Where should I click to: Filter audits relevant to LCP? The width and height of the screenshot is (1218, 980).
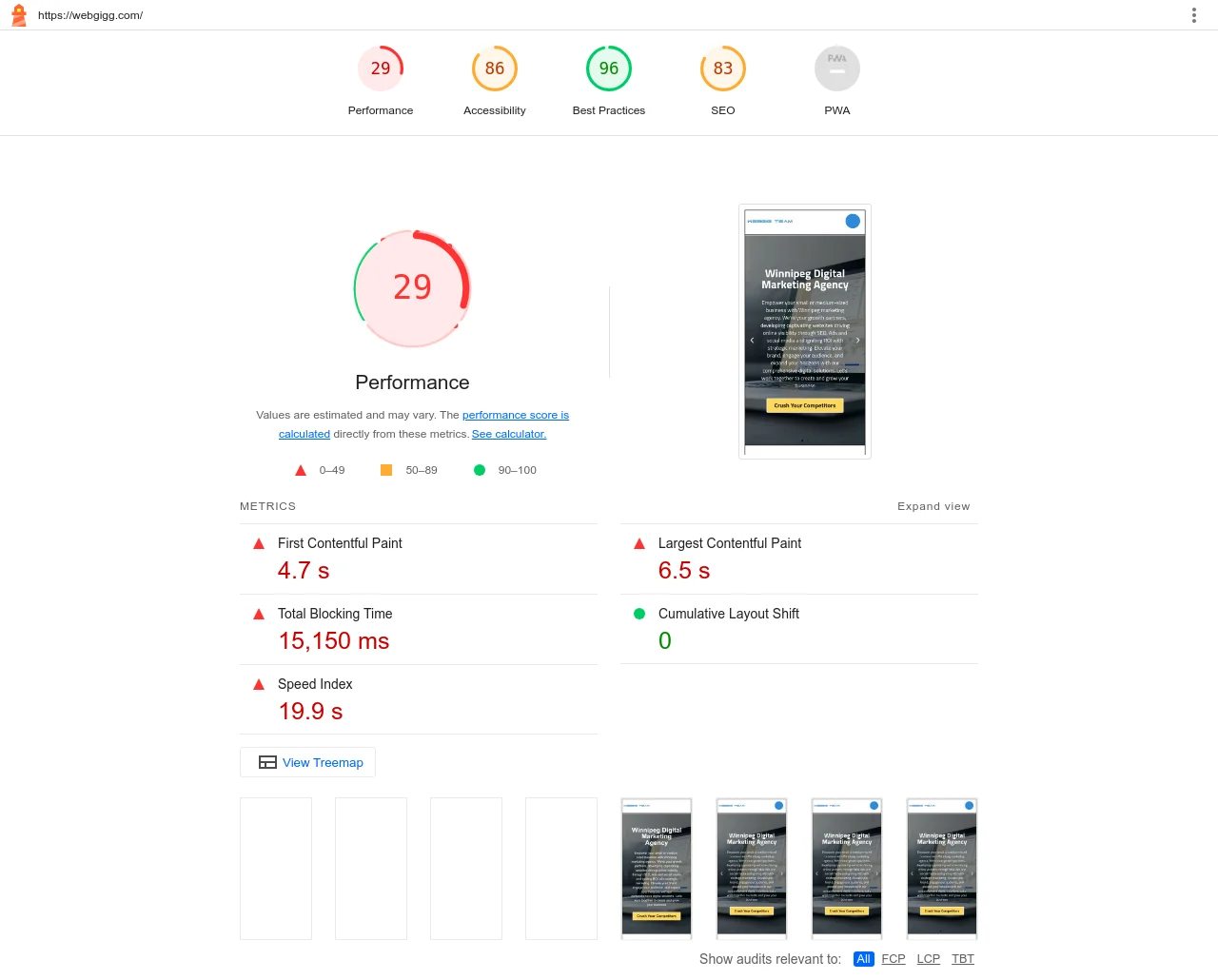pos(928,959)
